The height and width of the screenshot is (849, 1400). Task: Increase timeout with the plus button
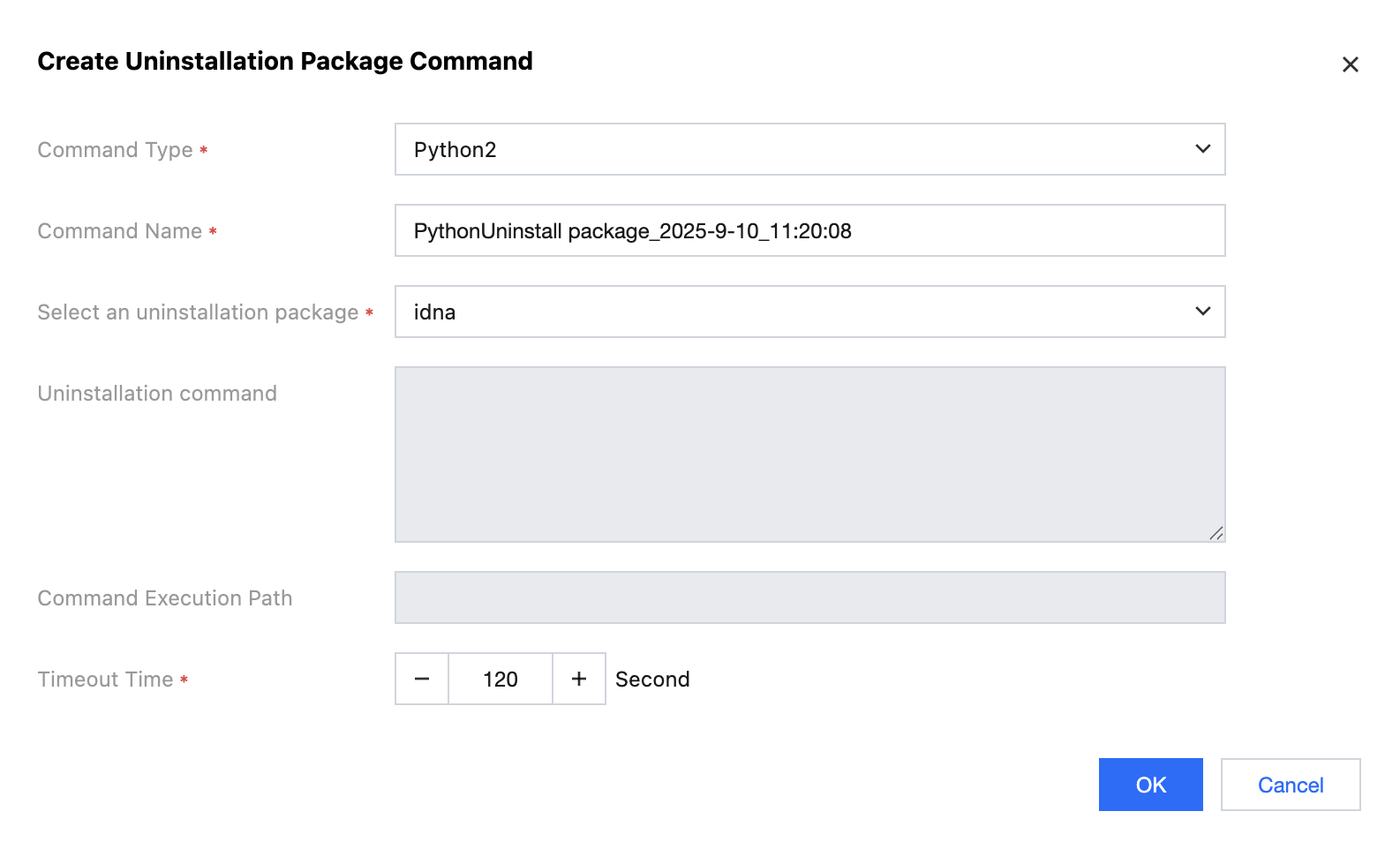tap(579, 679)
